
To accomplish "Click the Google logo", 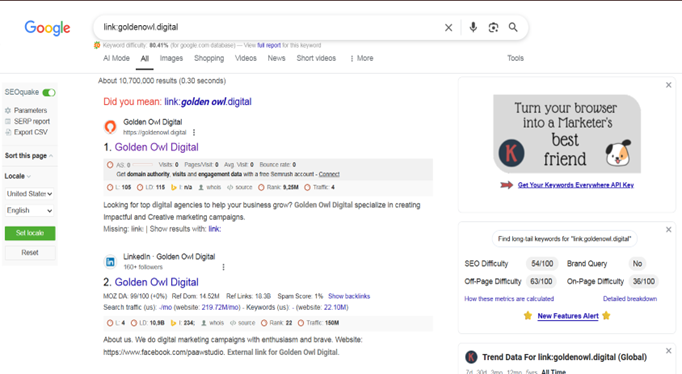I will (x=47, y=28).
